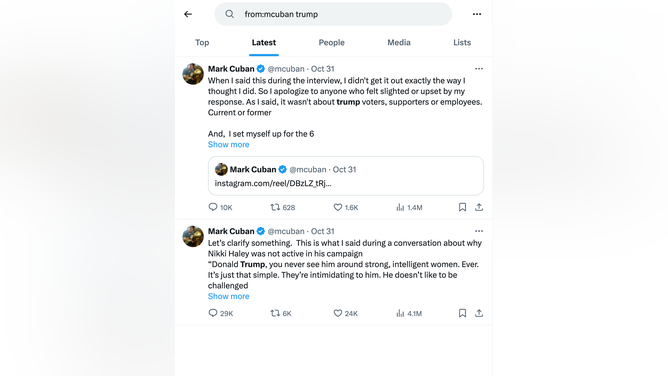Viewport: 668px width, 376px height.
Task: Click the back arrow icon
Action: point(188,14)
